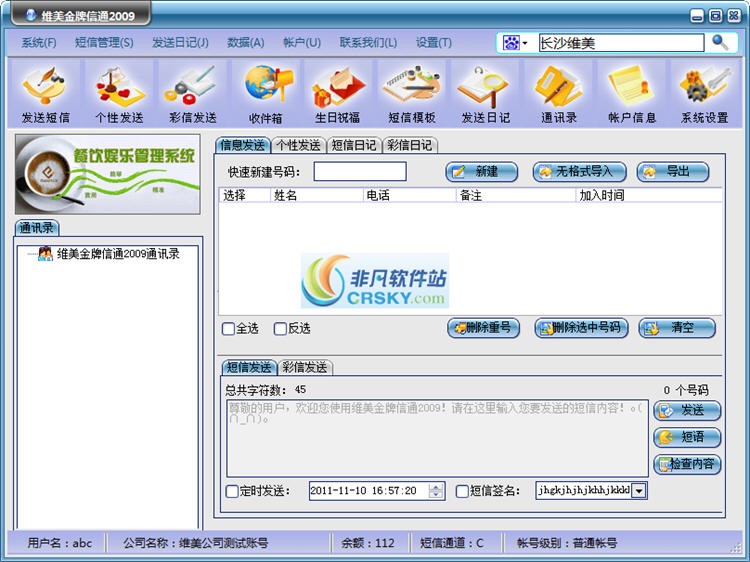
Task: Check the 全选 checkbox
Action: tap(229, 329)
